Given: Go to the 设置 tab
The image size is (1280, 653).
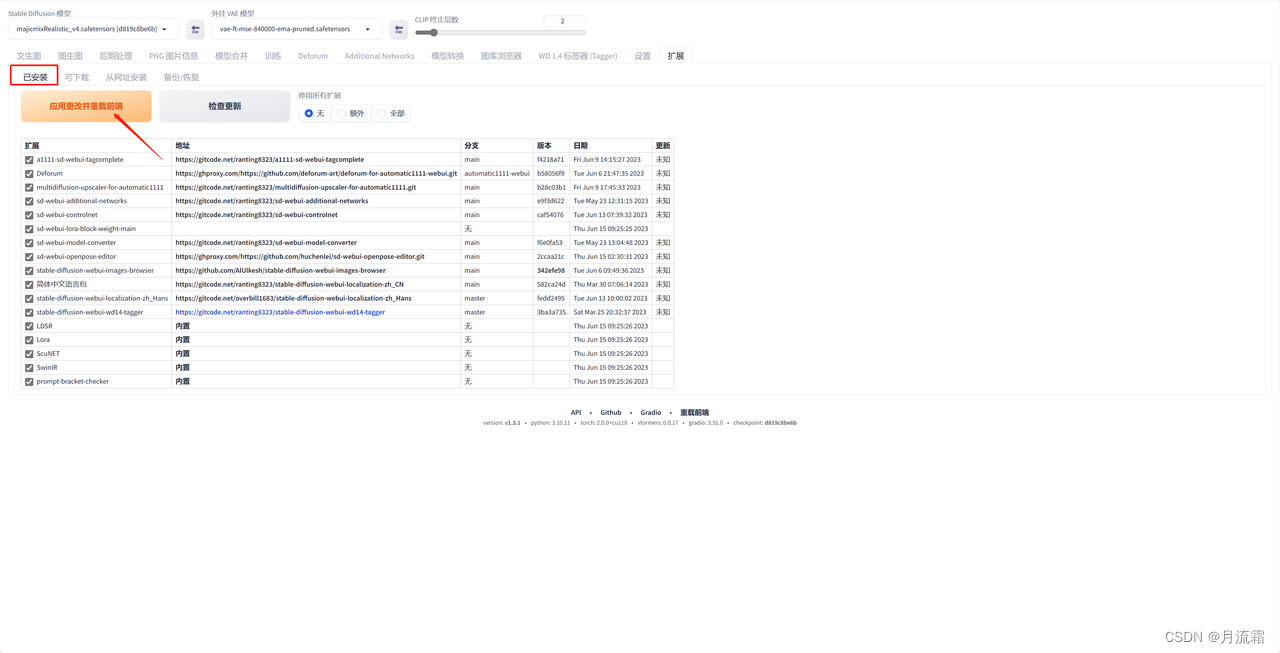Looking at the screenshot, I should (x=642, y=56).
